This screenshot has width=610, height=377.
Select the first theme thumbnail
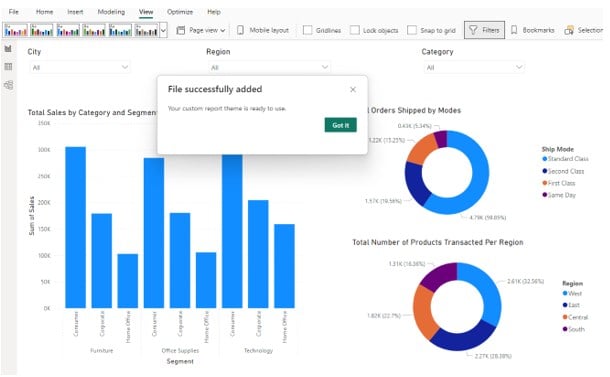click(x=16, y=30)
